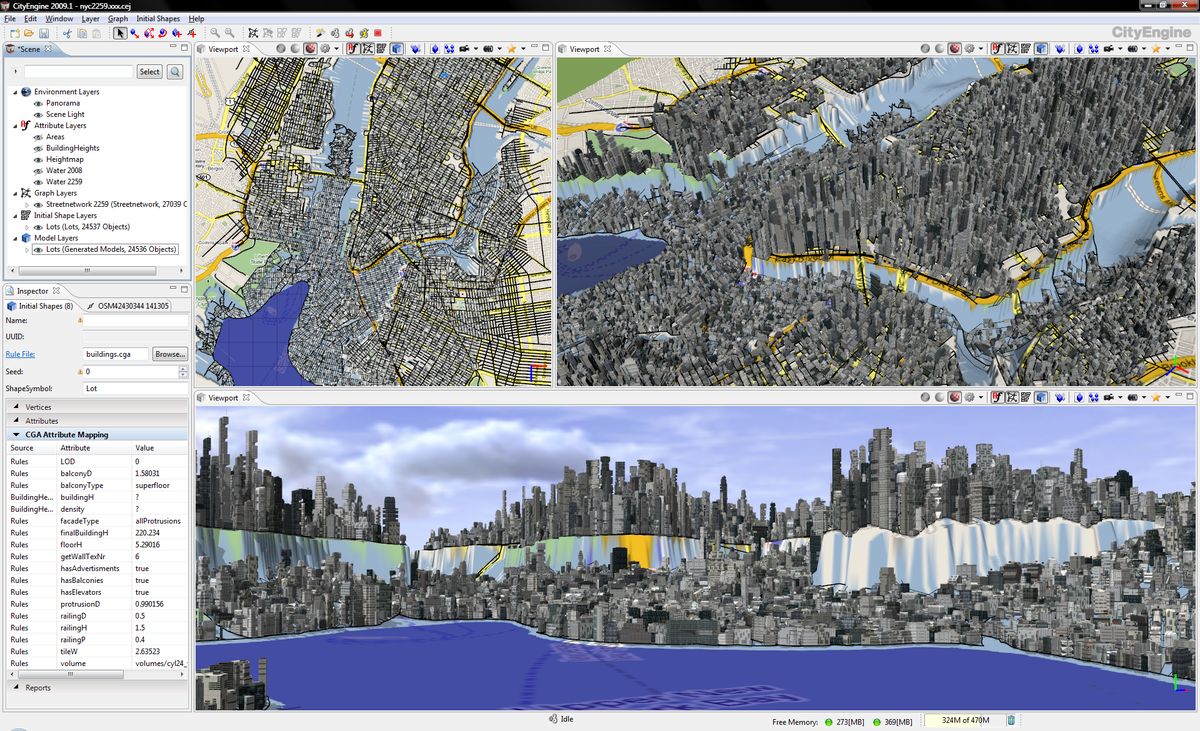
Task: Click the frame selection icon in top-right viewport
Action: tap(1080, 48)
